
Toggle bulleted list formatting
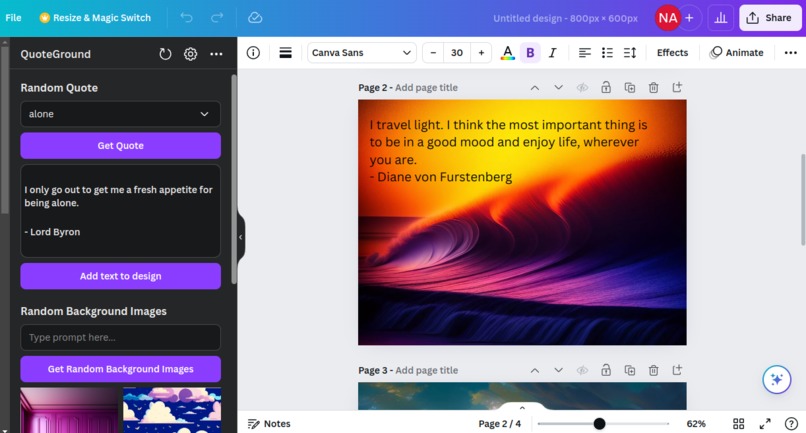(607, 52)
